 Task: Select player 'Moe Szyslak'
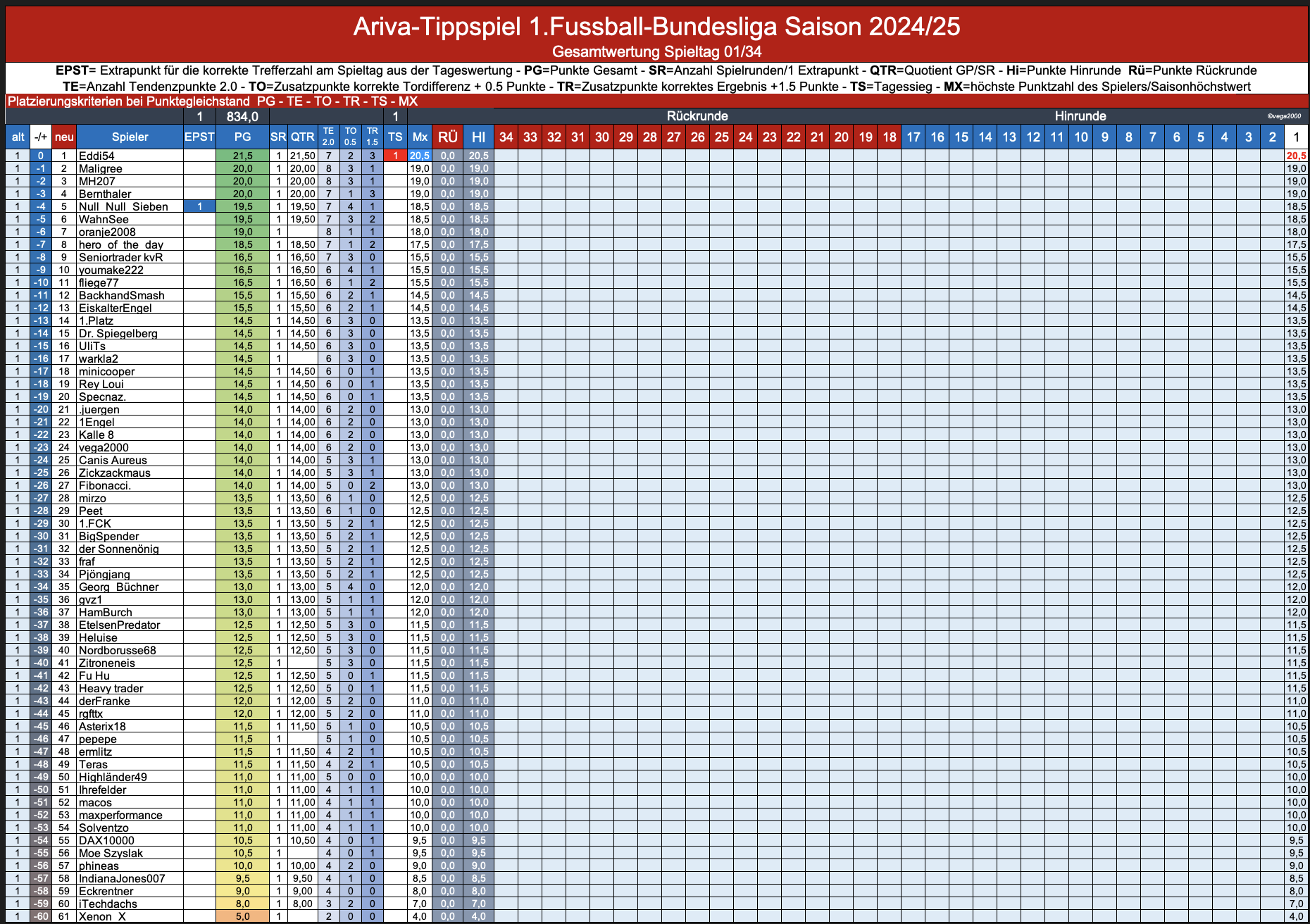[111, 853]
